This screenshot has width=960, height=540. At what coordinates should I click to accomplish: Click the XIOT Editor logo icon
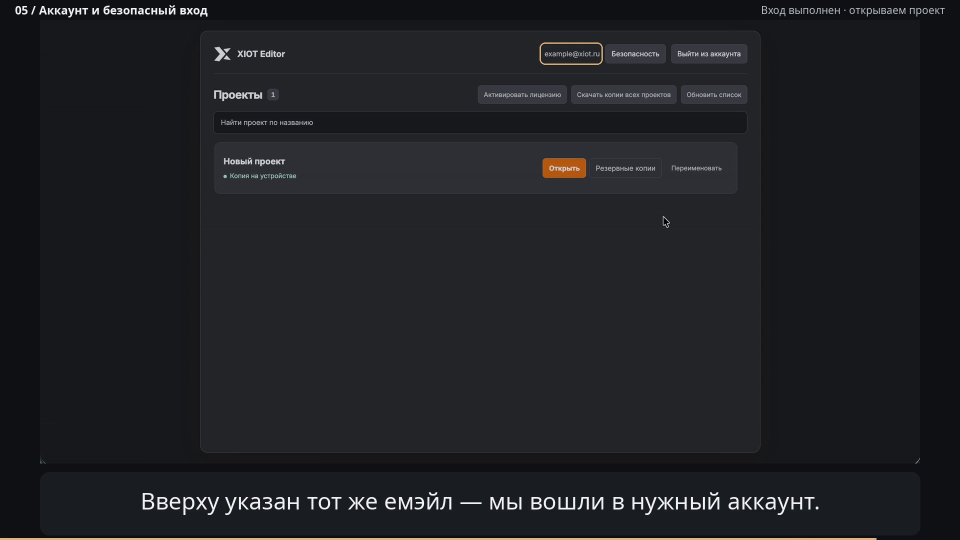pyautogui.click(x=222, y=54)
